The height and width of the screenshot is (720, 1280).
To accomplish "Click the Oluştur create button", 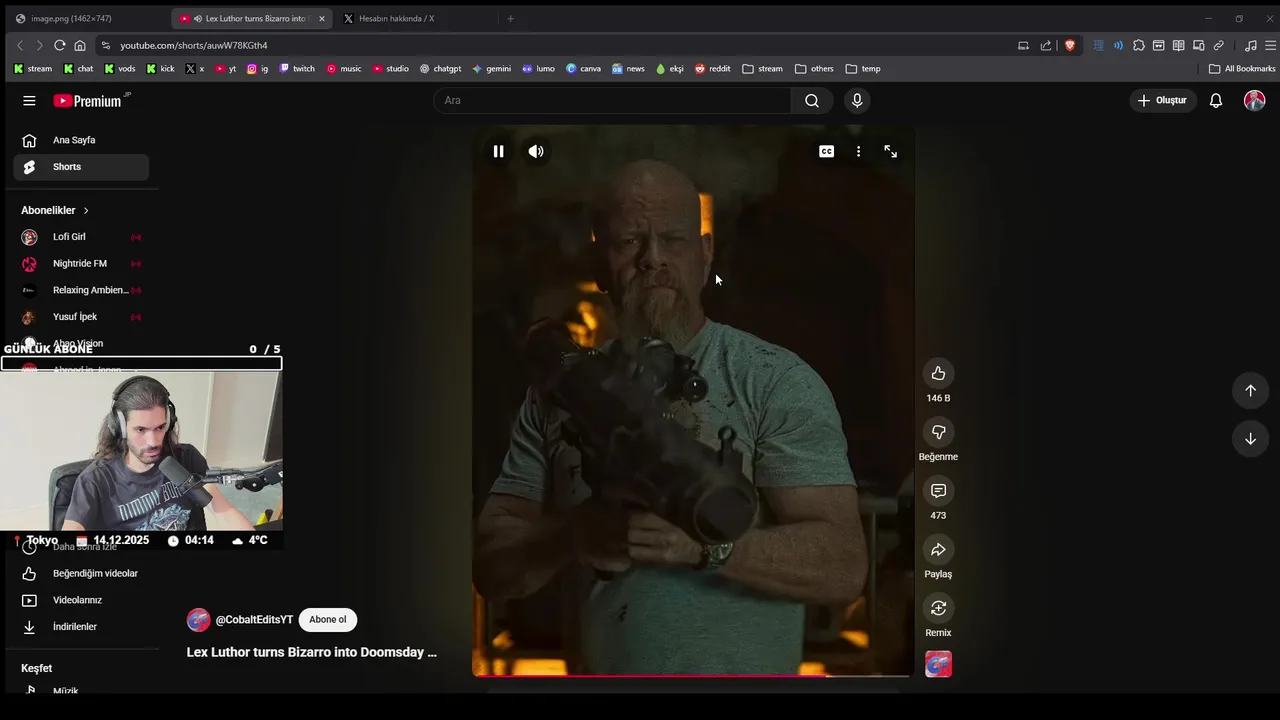I will [1163, 100].
